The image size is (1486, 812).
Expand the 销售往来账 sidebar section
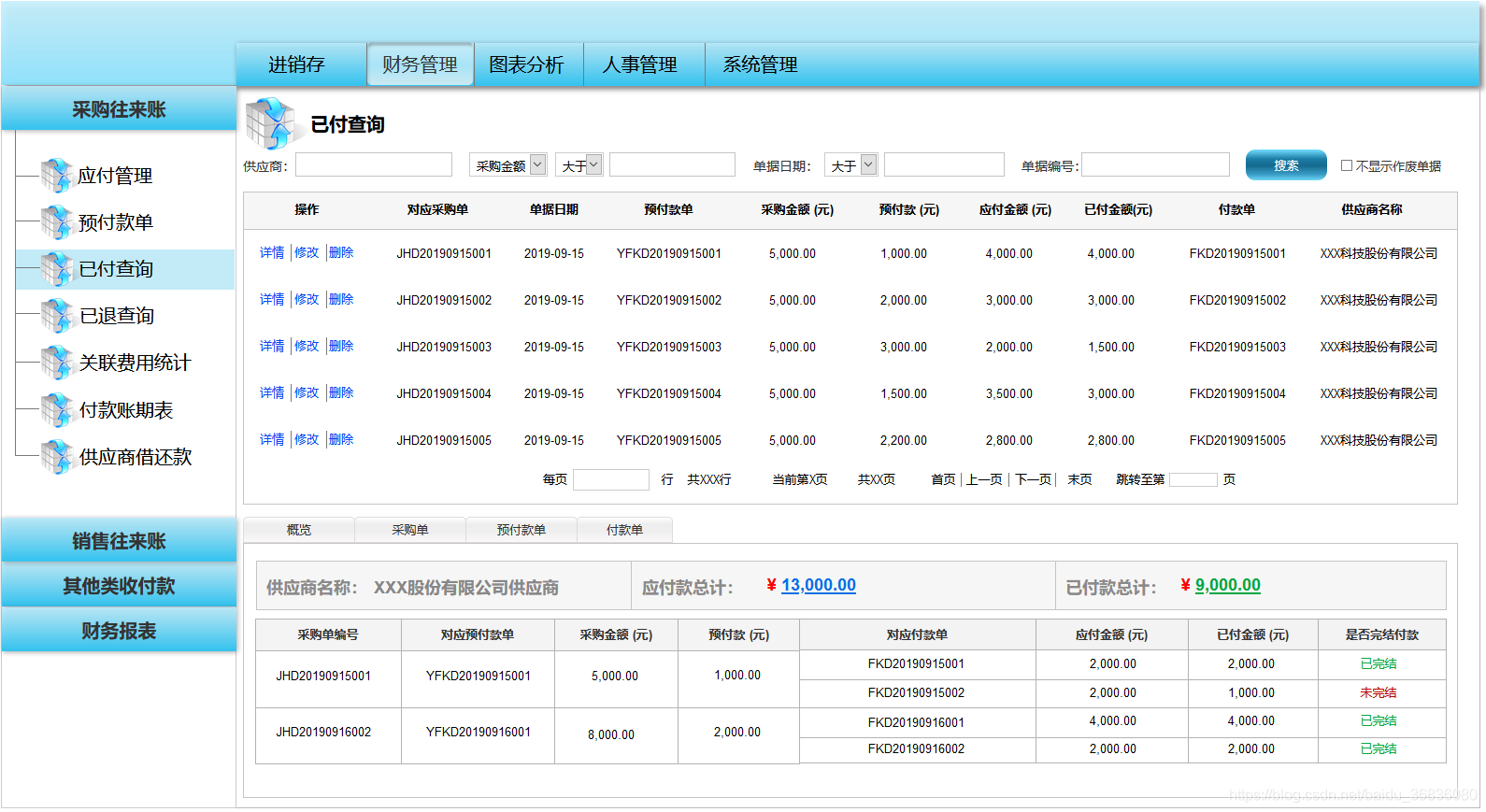[x=119, y=541]
